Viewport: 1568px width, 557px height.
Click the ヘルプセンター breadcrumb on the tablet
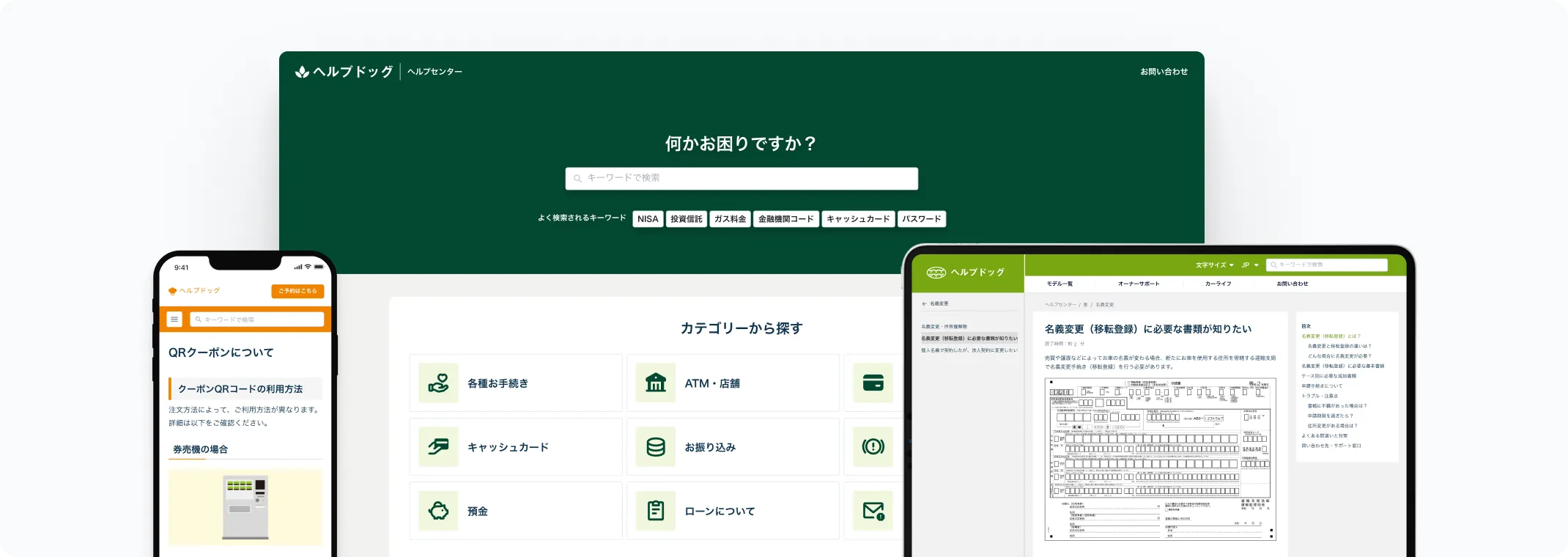1060,305
